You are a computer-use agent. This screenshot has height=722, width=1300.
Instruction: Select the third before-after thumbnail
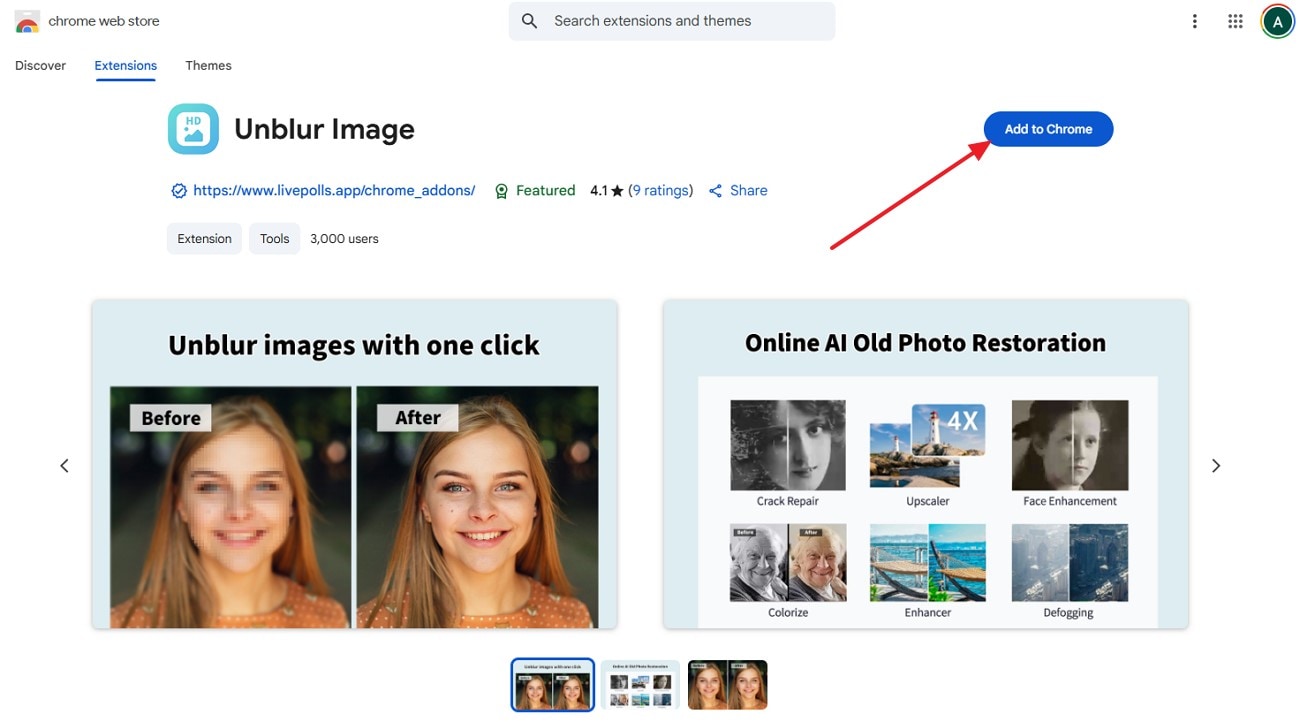tap(727, 685)
